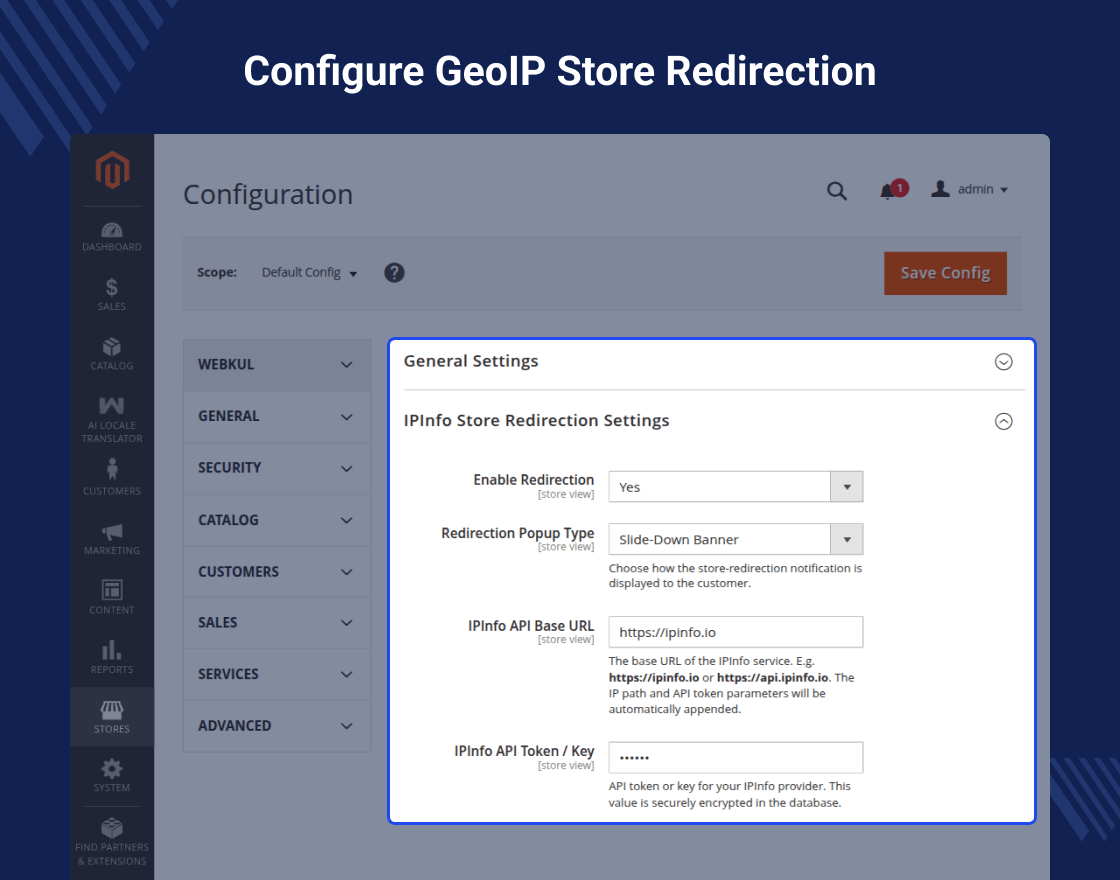Expand the SALES configuration tab
Image resolution: width=1120 pixels, height=880 pixels.
276,623
